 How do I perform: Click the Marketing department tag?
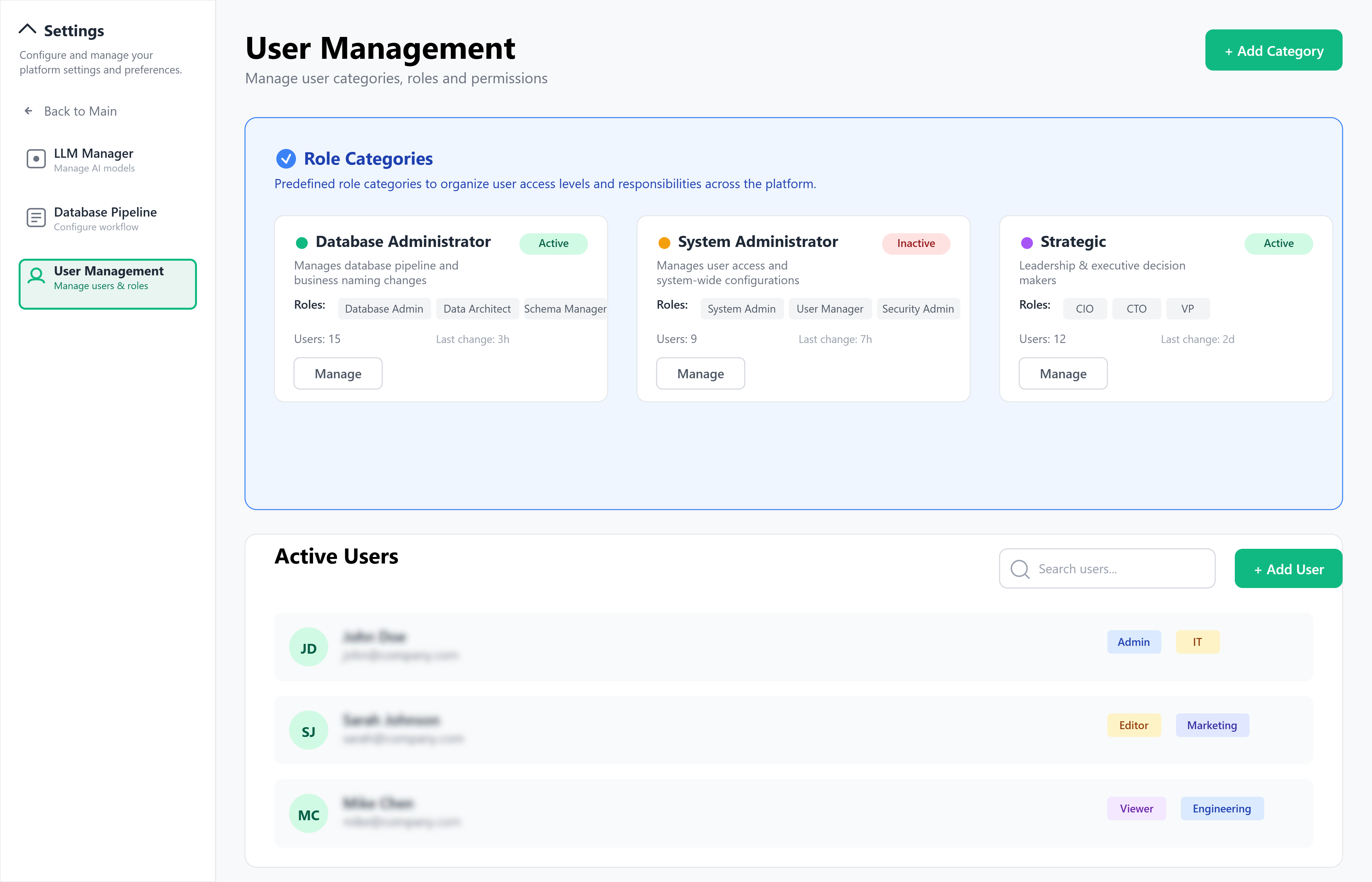1212,726
